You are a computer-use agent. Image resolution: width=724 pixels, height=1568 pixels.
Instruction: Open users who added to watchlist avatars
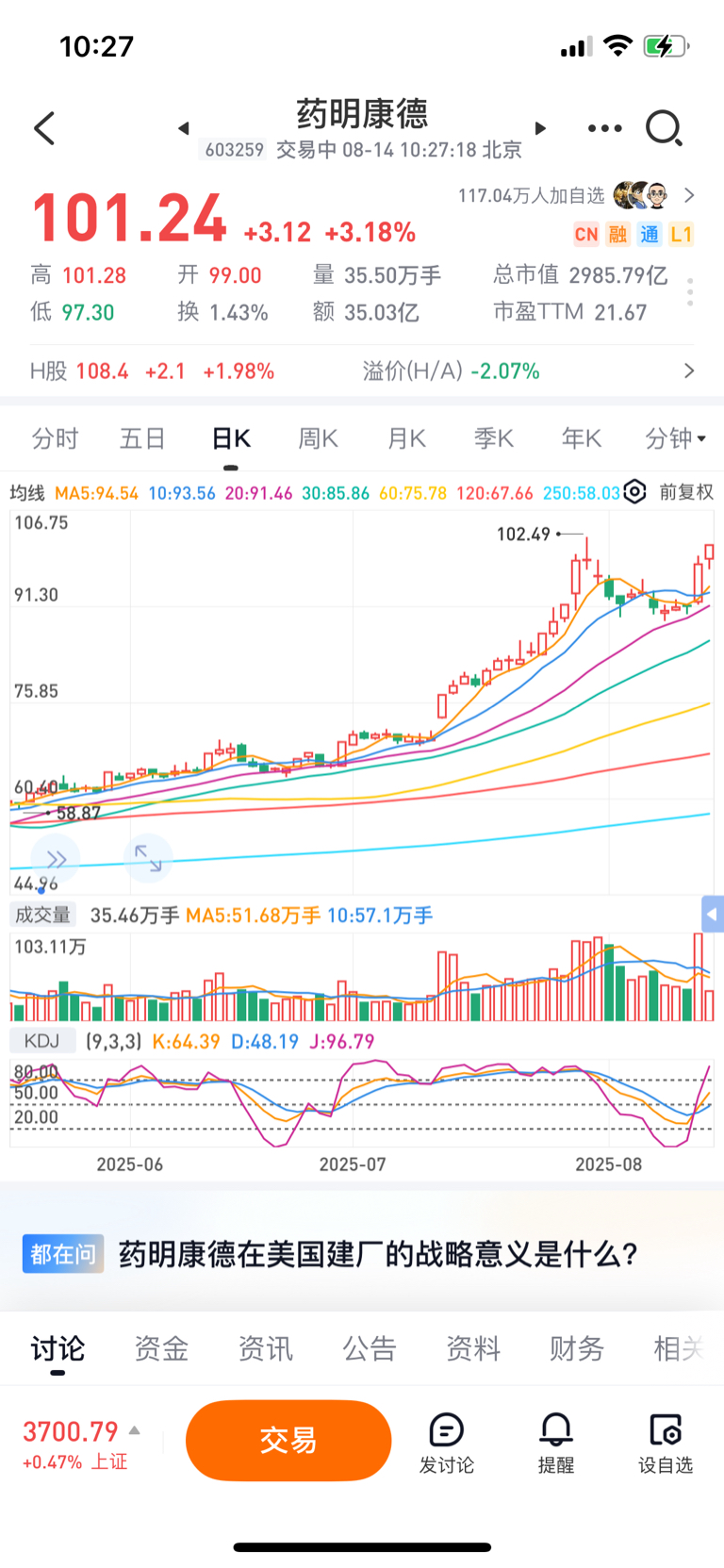tap(641, 195)
